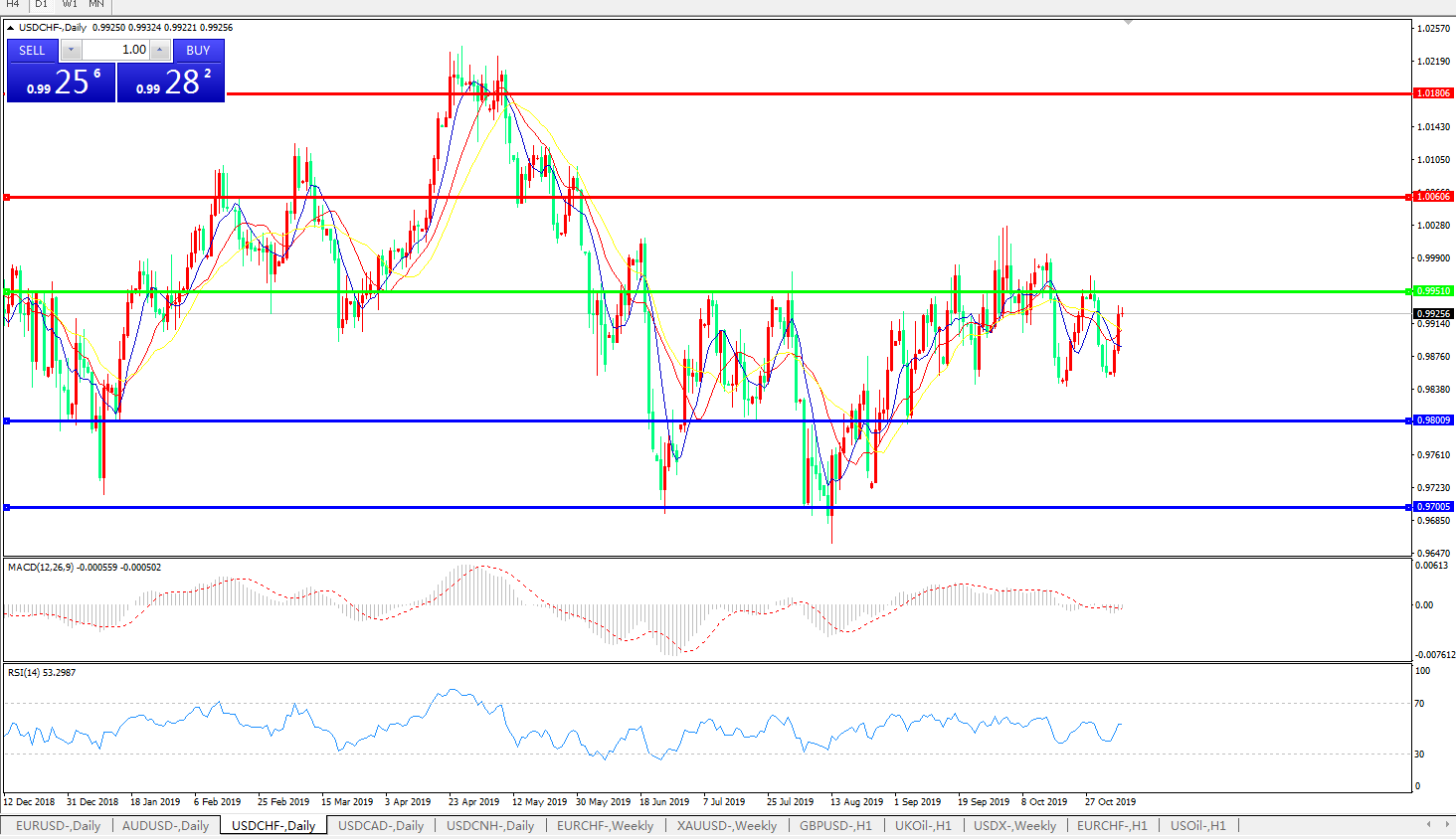Switch to the H4 timeframe
1456x839 pixels.
click(x=13, y=4)
